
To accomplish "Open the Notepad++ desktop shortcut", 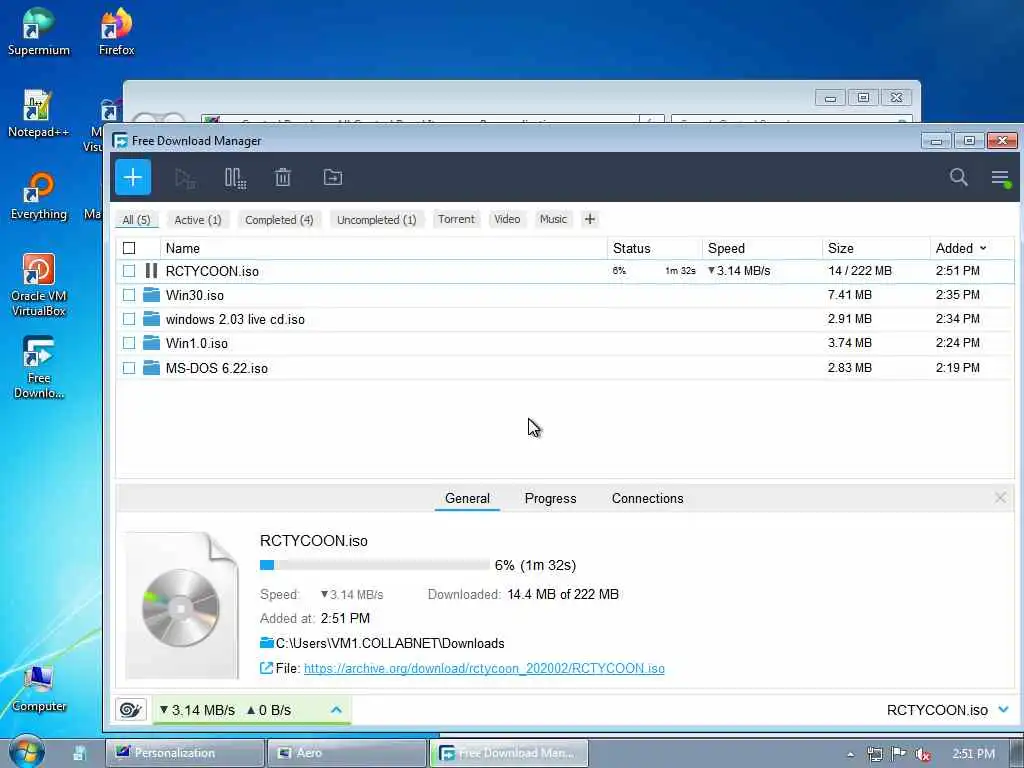I will (38, 113).
